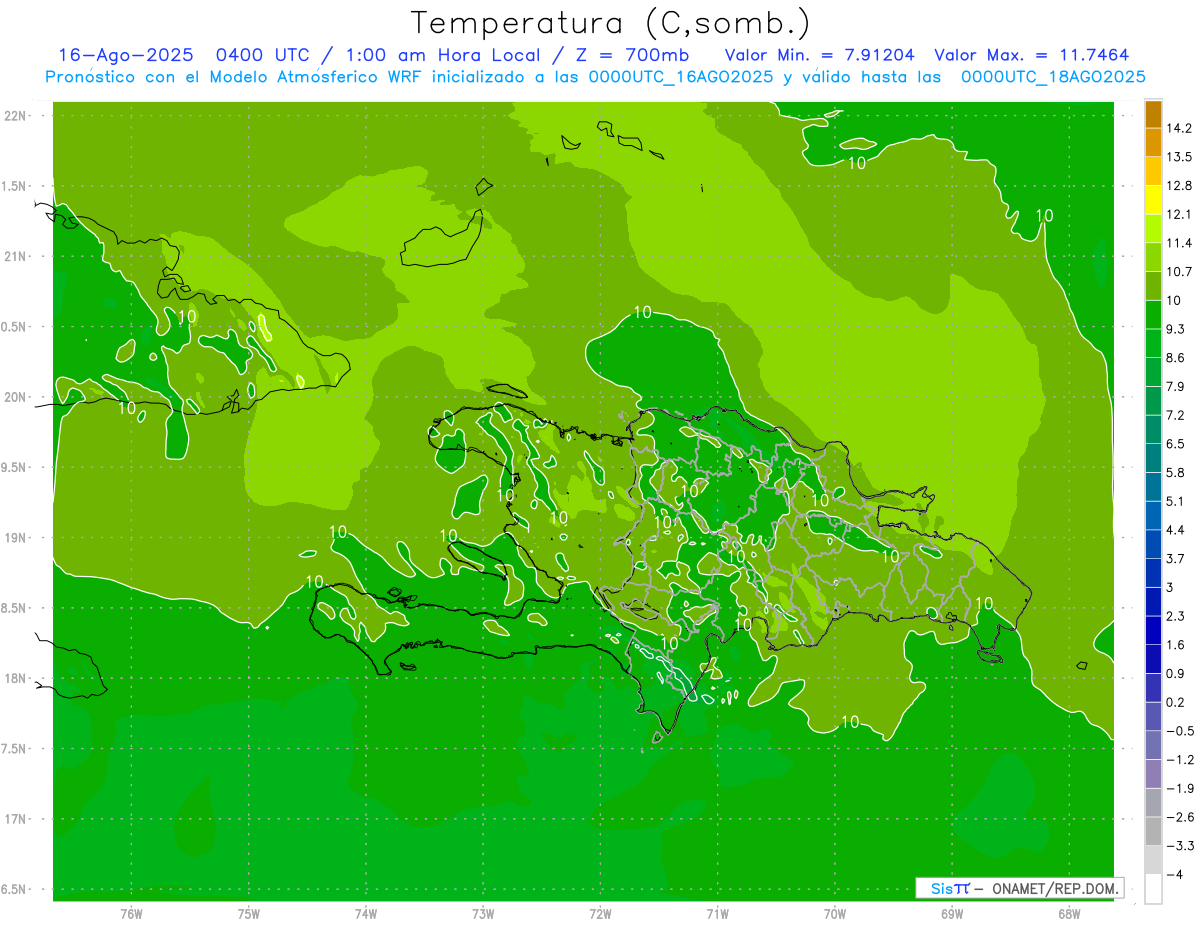Click longitude label "69W"
Image resolution: width=1200 pixels, height=927 pixels.
[952, 913]
